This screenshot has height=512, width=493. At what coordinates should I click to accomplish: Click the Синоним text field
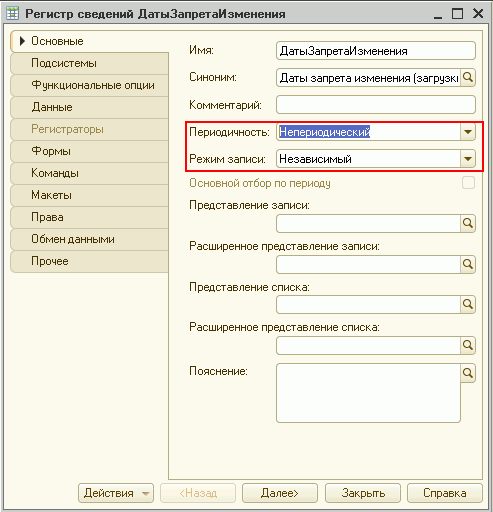click(368, 78)
